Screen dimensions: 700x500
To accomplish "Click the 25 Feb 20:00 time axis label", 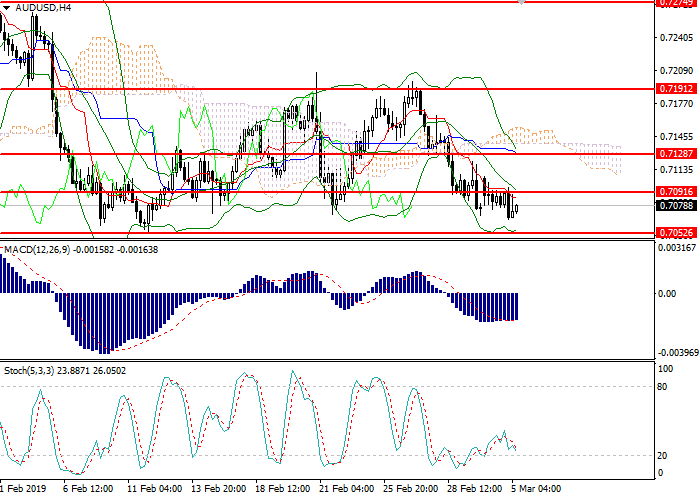I will point(409,489).
